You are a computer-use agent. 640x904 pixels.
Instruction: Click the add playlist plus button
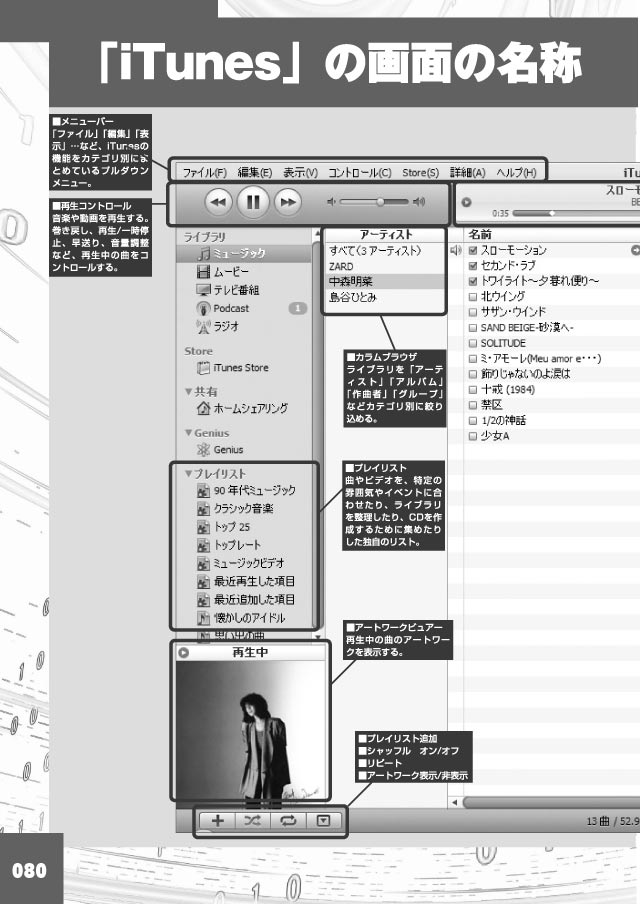pos(219,821)
